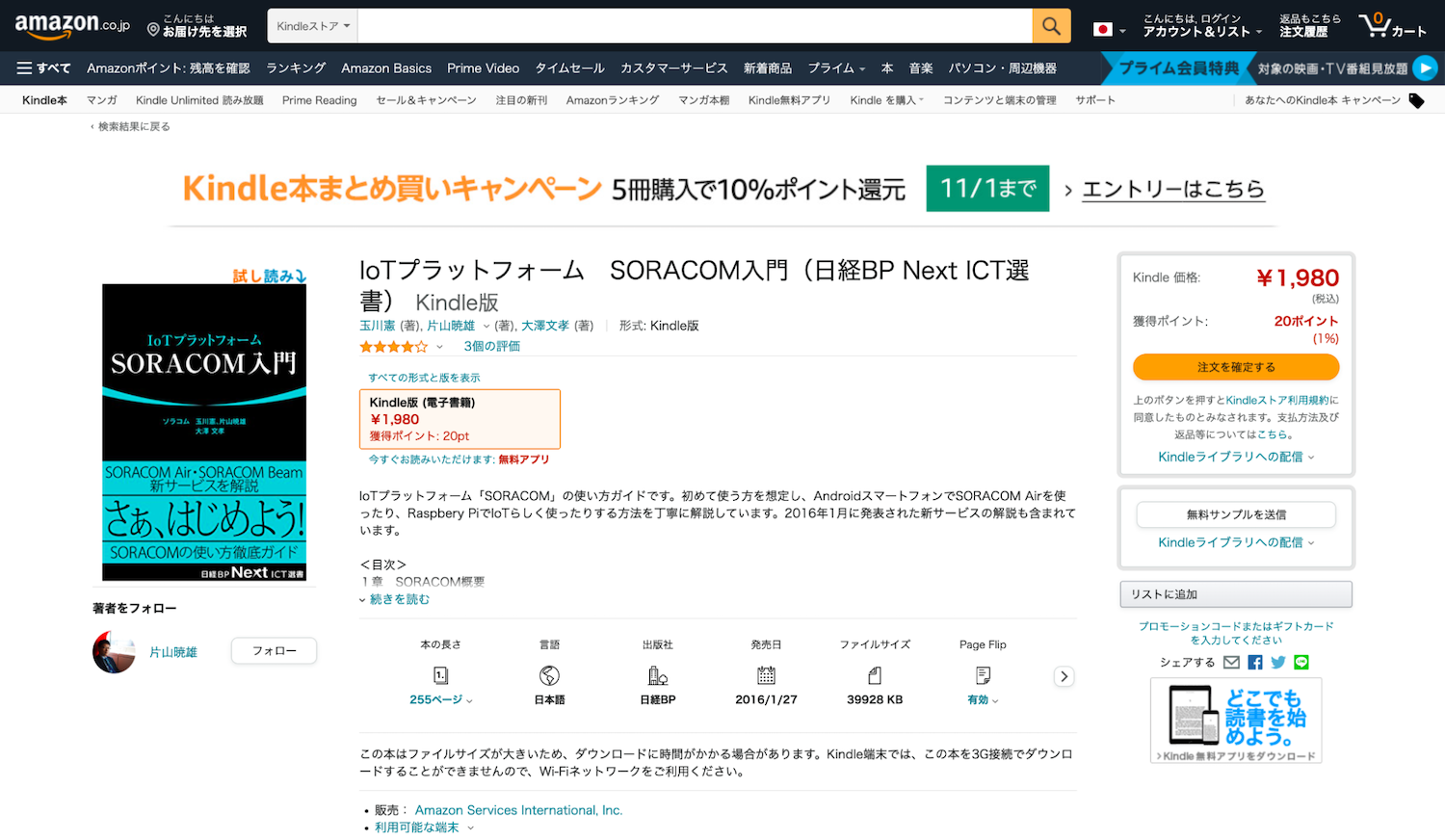Click the file size document icon
Image resolution: width=1445 pixels, height=840 pixels.
(x=875, y=675)
